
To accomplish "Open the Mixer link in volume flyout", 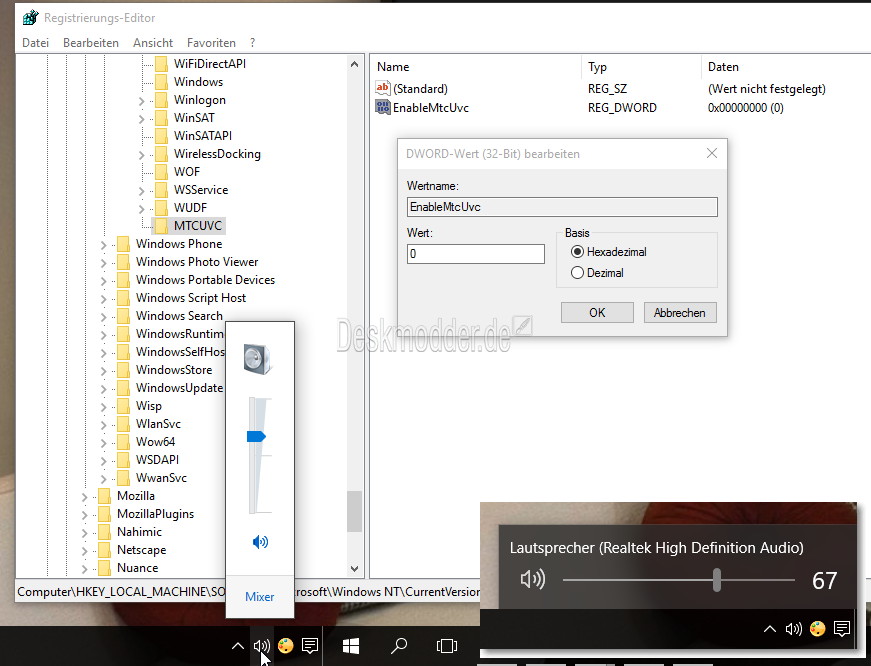I will click(x=259, y=597).
